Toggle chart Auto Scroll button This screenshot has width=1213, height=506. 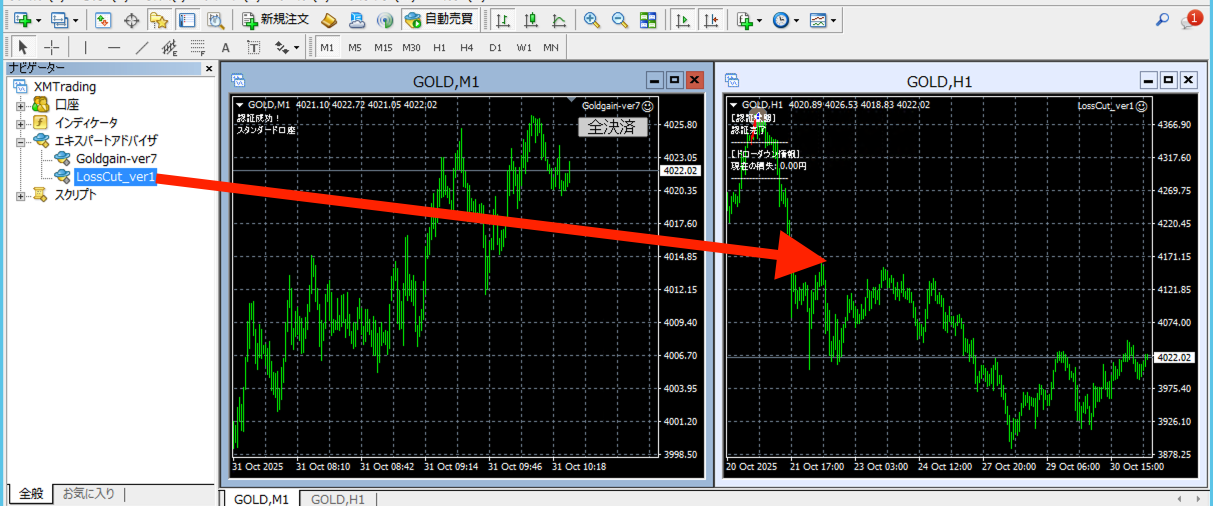[x=682, y=20]
